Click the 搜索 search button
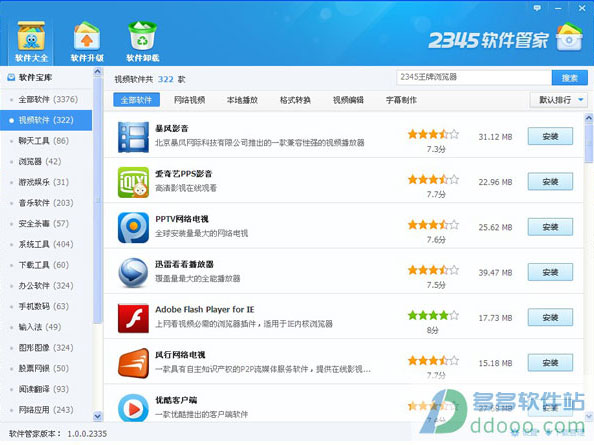This screenshot has height=445, width=594. (569, 78)
